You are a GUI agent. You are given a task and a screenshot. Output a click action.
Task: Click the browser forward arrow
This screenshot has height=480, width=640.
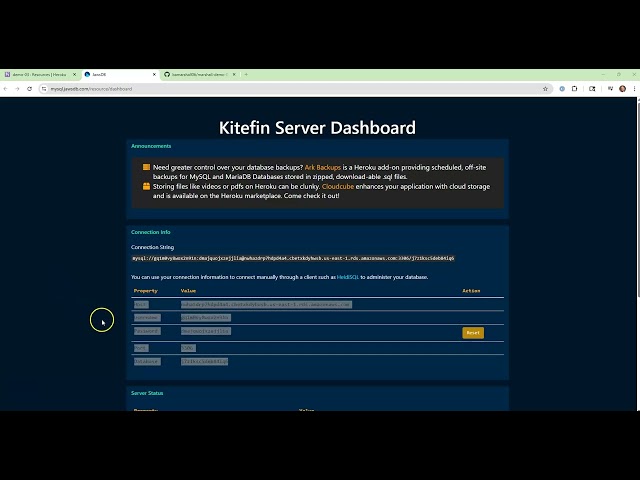coord(17,88)
